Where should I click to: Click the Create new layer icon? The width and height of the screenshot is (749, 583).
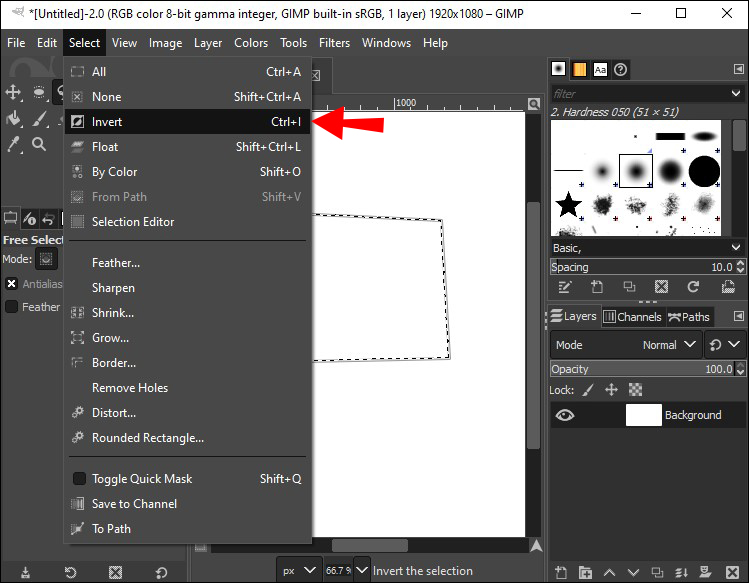click(561, 572)
